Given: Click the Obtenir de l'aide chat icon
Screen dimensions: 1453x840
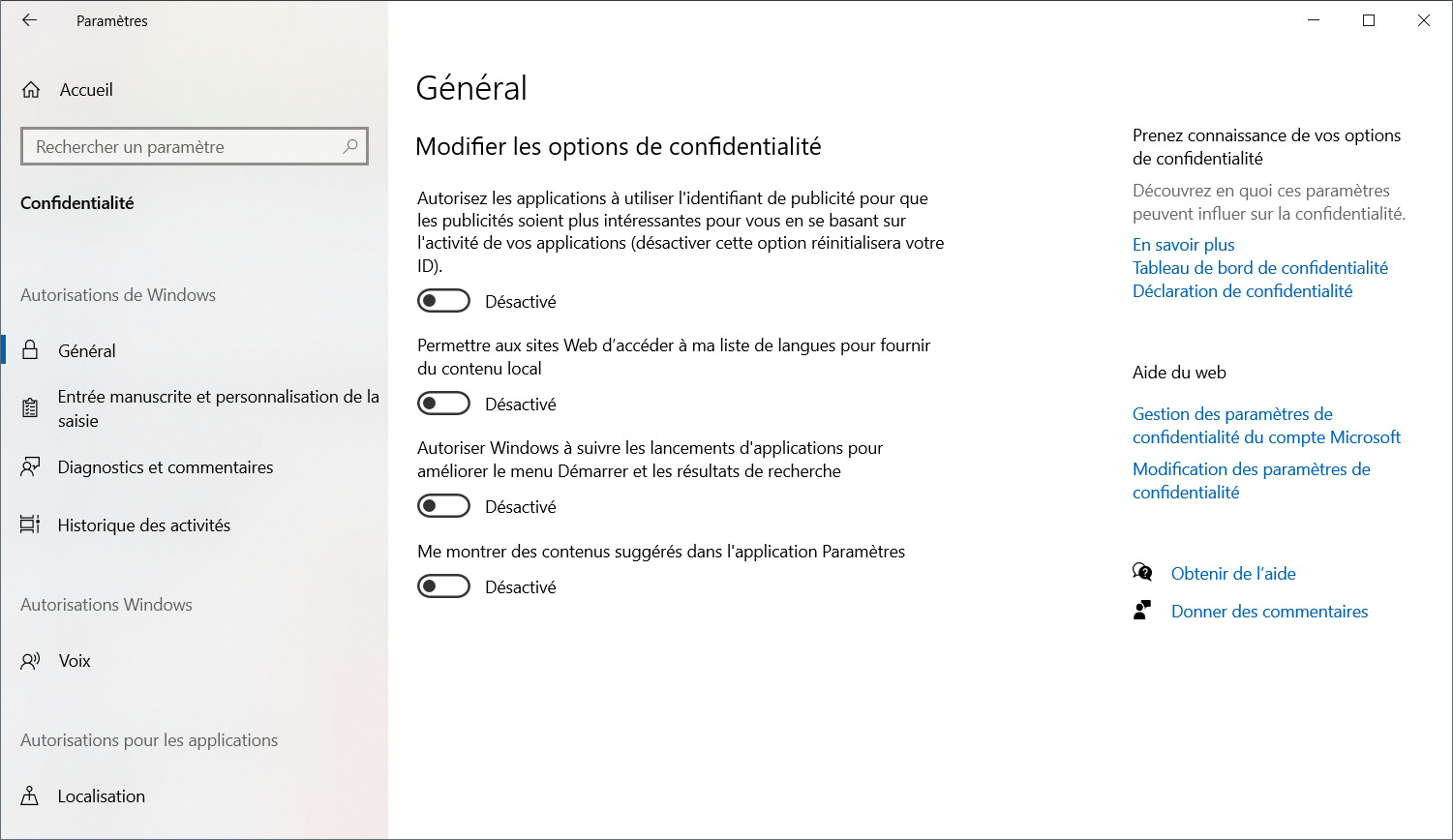Looking at the screenshot, I should point(1142,573).
